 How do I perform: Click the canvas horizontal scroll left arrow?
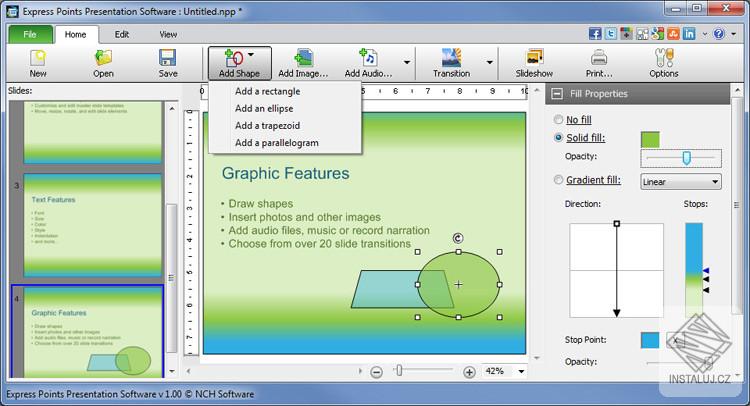click(x=188, y=371)
